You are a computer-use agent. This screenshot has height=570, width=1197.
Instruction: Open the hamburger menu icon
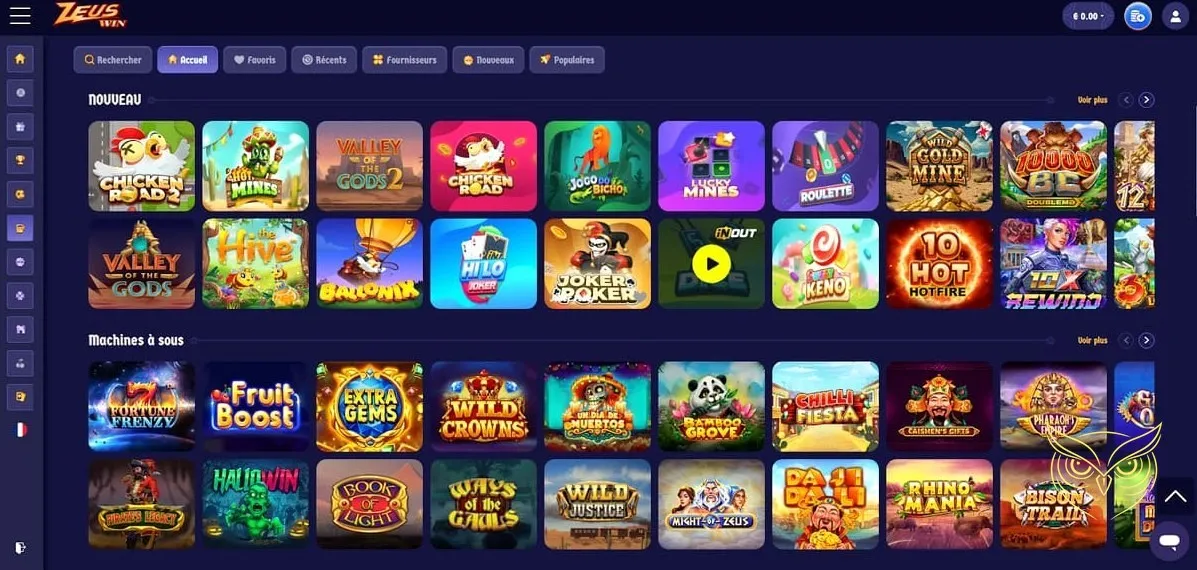20,15
